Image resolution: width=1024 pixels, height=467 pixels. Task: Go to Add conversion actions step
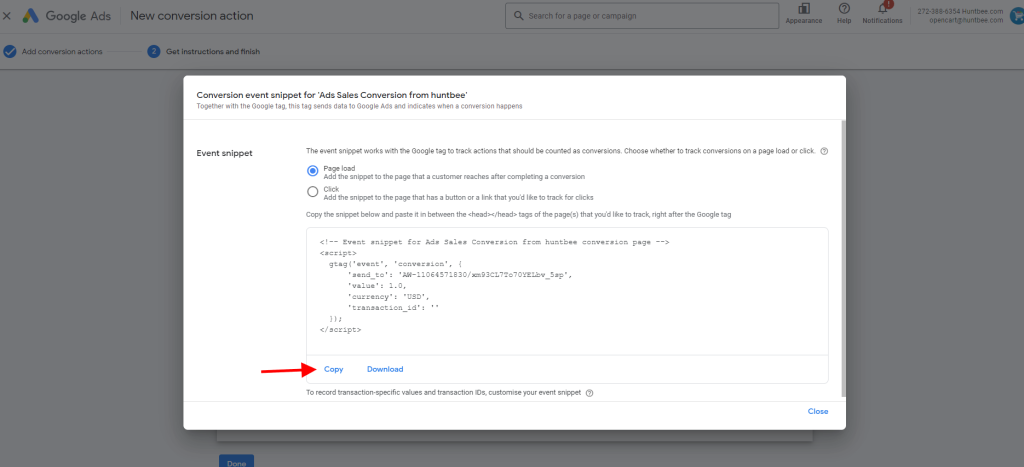pos(62,52)
